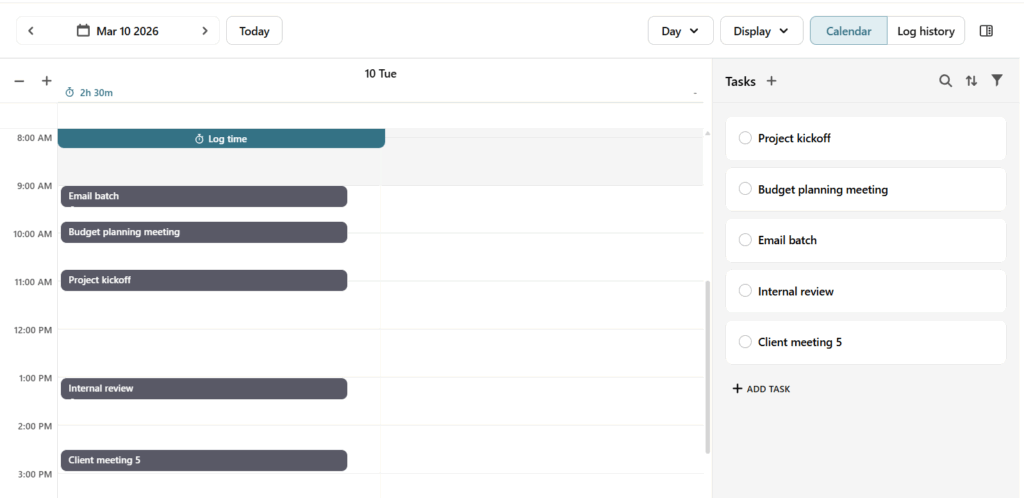Zoom out calendar with minus icon
This screenshot has height=498, width=1024.
[19, 81]
